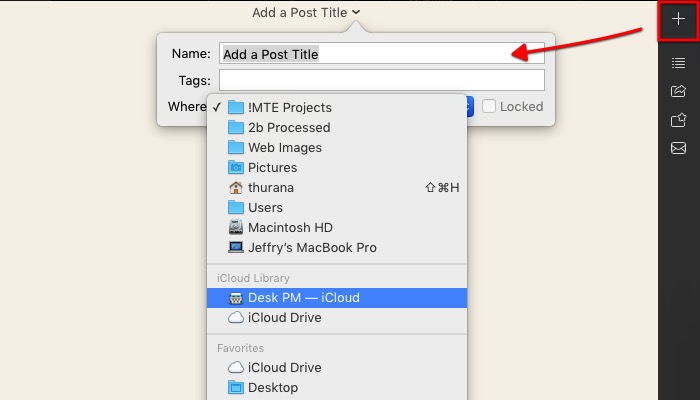Choose !MTE Projects folder

(289, 107)
